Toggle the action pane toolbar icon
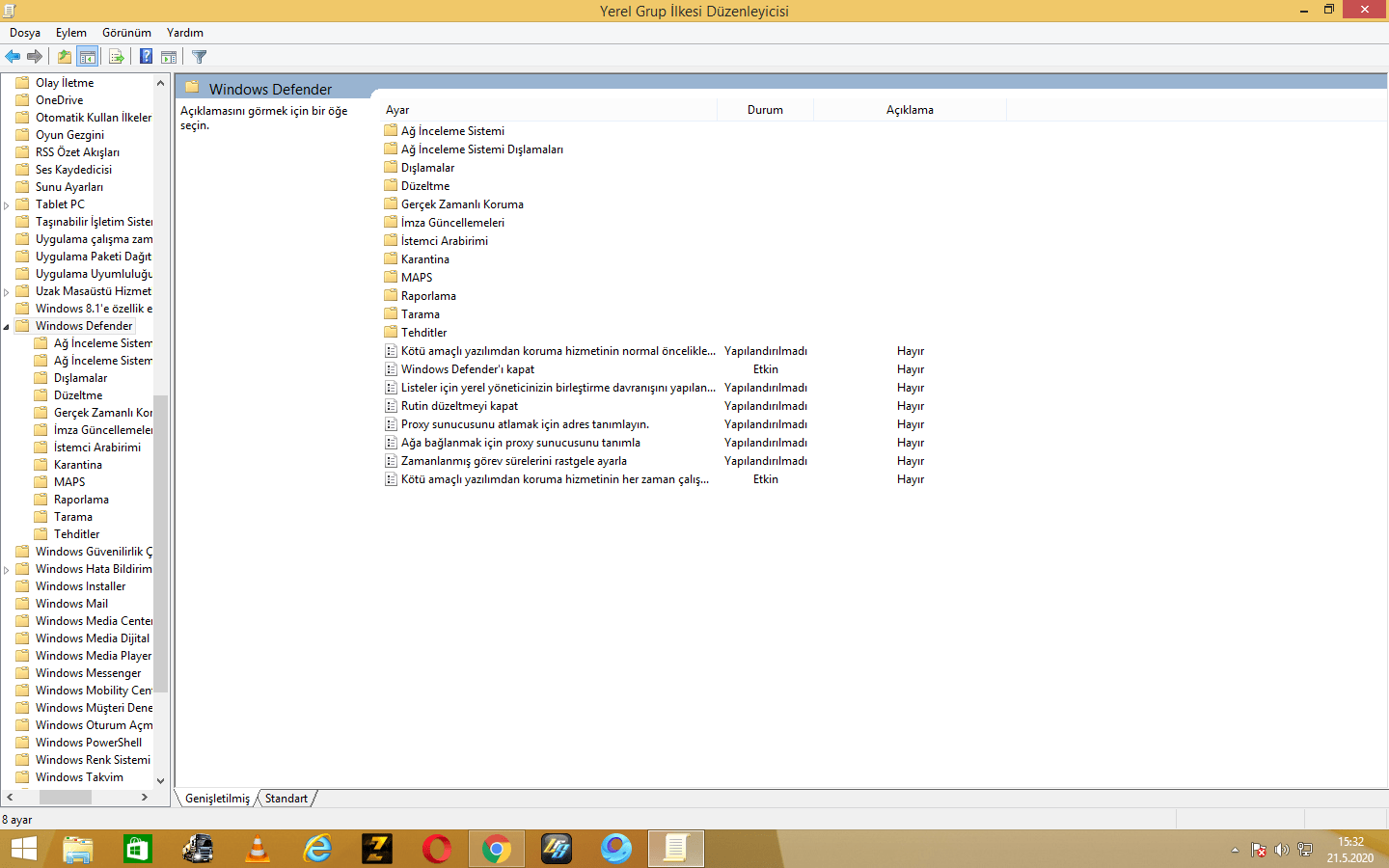 tap(169, 57)
